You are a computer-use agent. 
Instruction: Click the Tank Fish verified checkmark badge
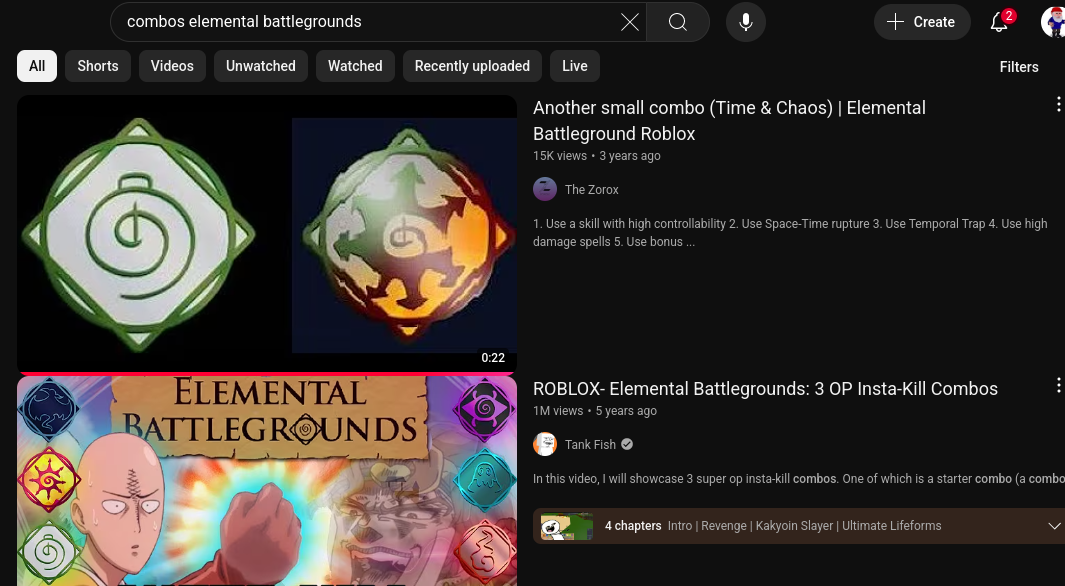627,444
